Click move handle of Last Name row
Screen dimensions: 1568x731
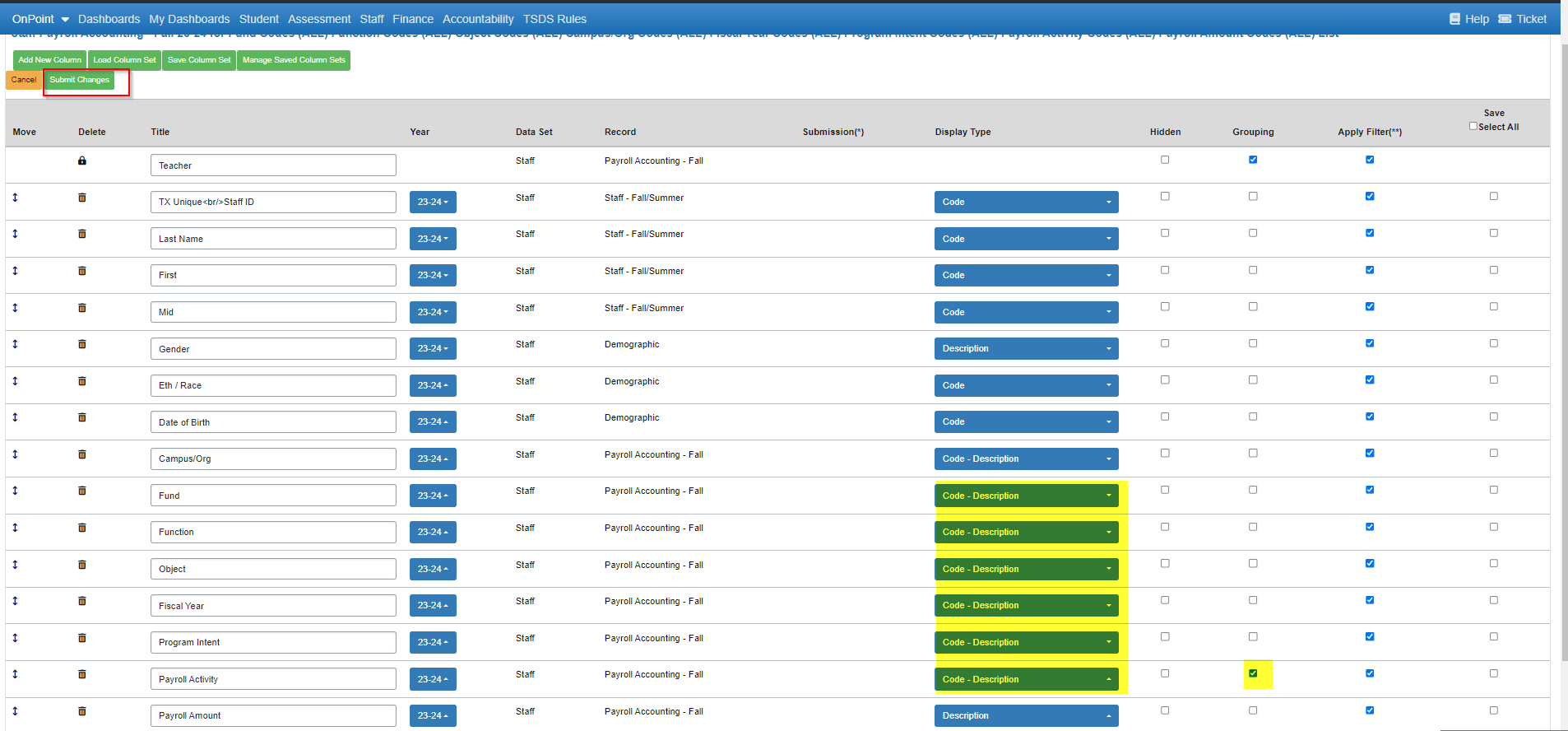coord(15,234)
